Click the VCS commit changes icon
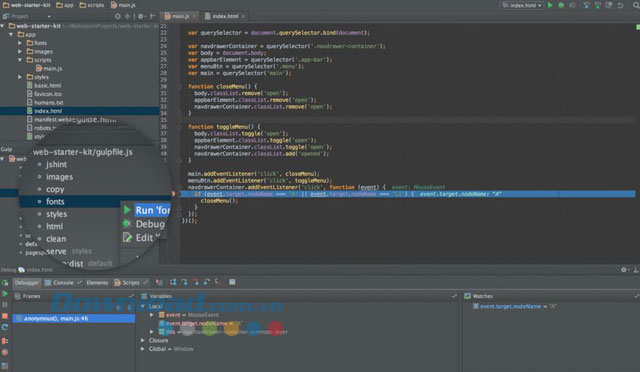640x372 pixels. tap(598, 5)
